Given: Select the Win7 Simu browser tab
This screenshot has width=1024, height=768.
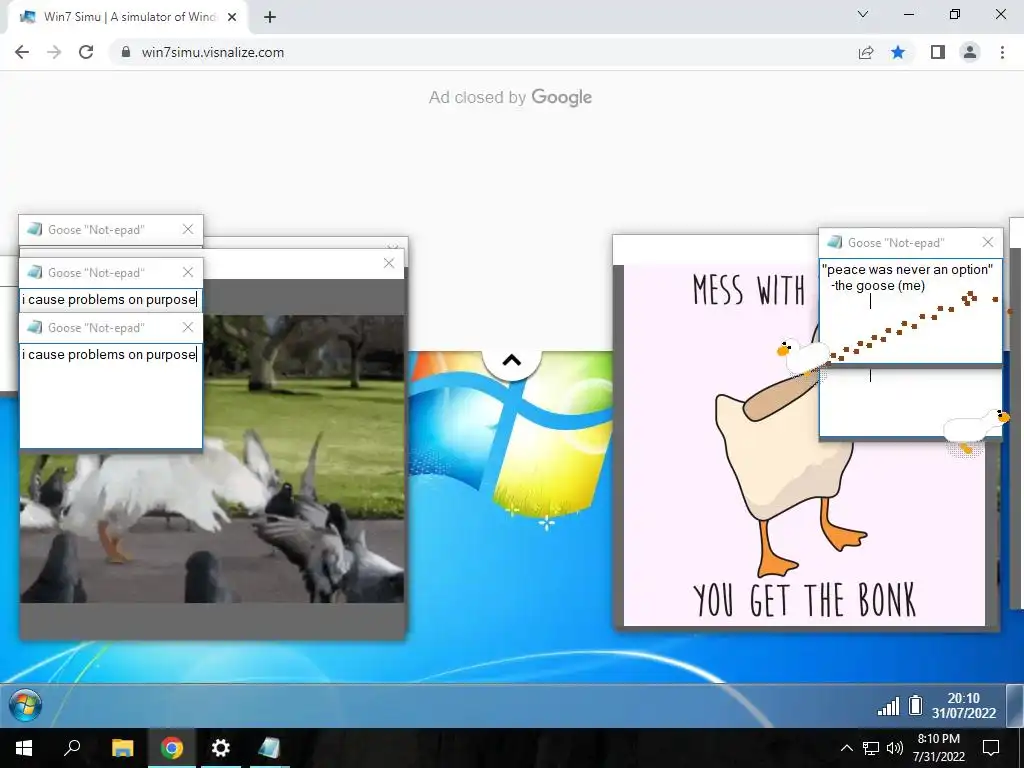Looking at the screenshot, I should (128, 17).
